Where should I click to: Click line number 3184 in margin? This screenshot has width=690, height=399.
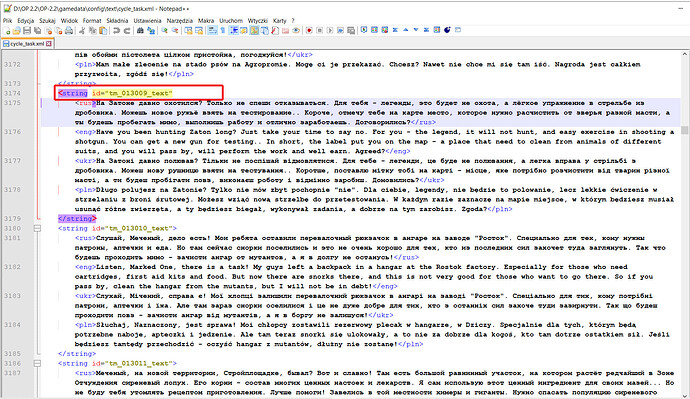(12, 325)
